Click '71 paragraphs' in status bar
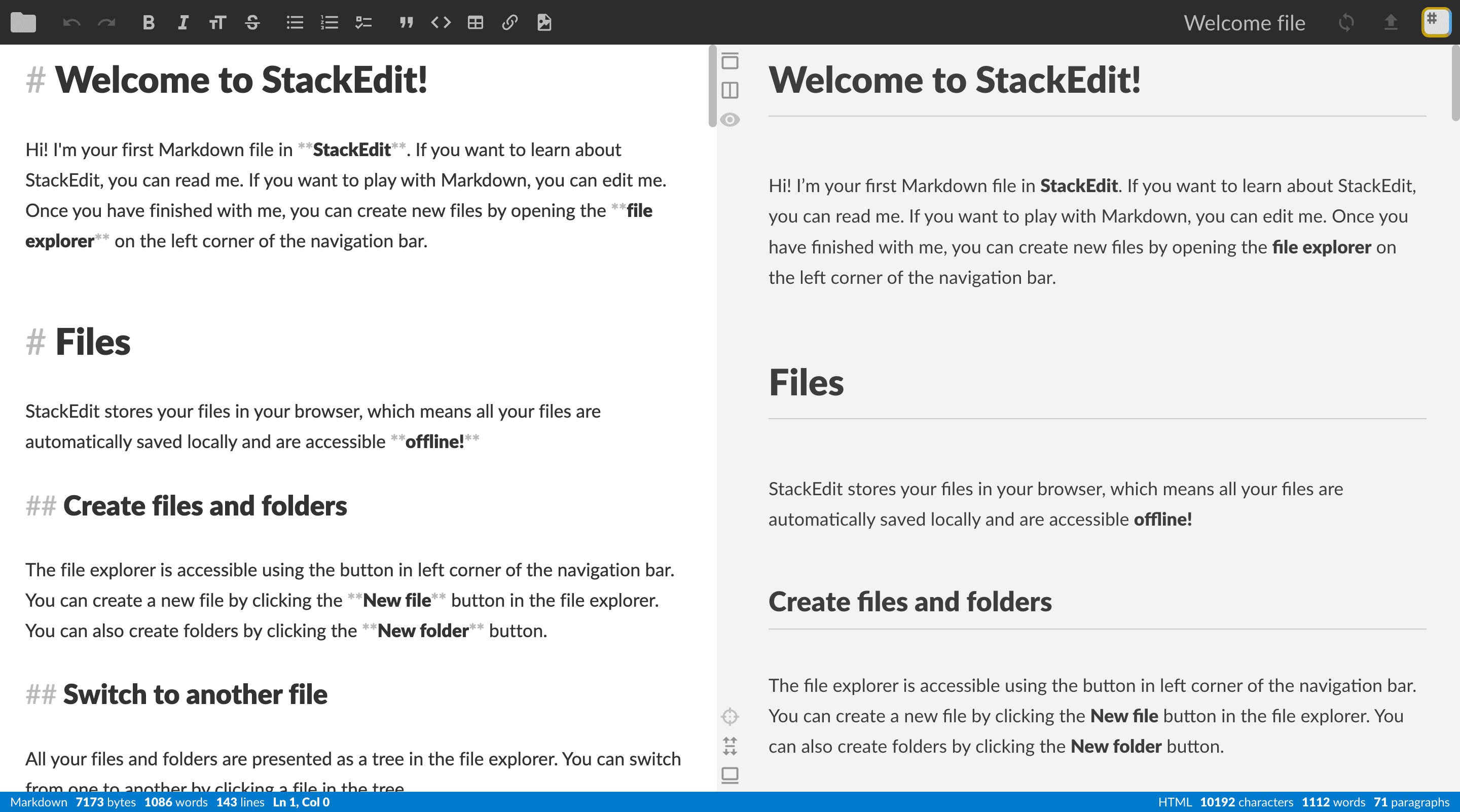The width and height of the screenshot is (1460, 812). pos(1411,802)
